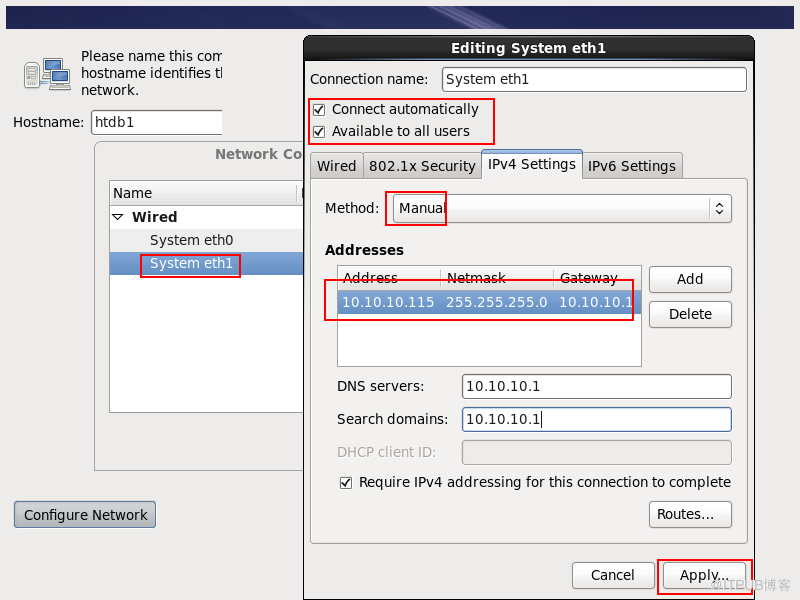Select System eth1 in connection list
The height and width of the screenshot is (600, 800).
coord(207,263)
